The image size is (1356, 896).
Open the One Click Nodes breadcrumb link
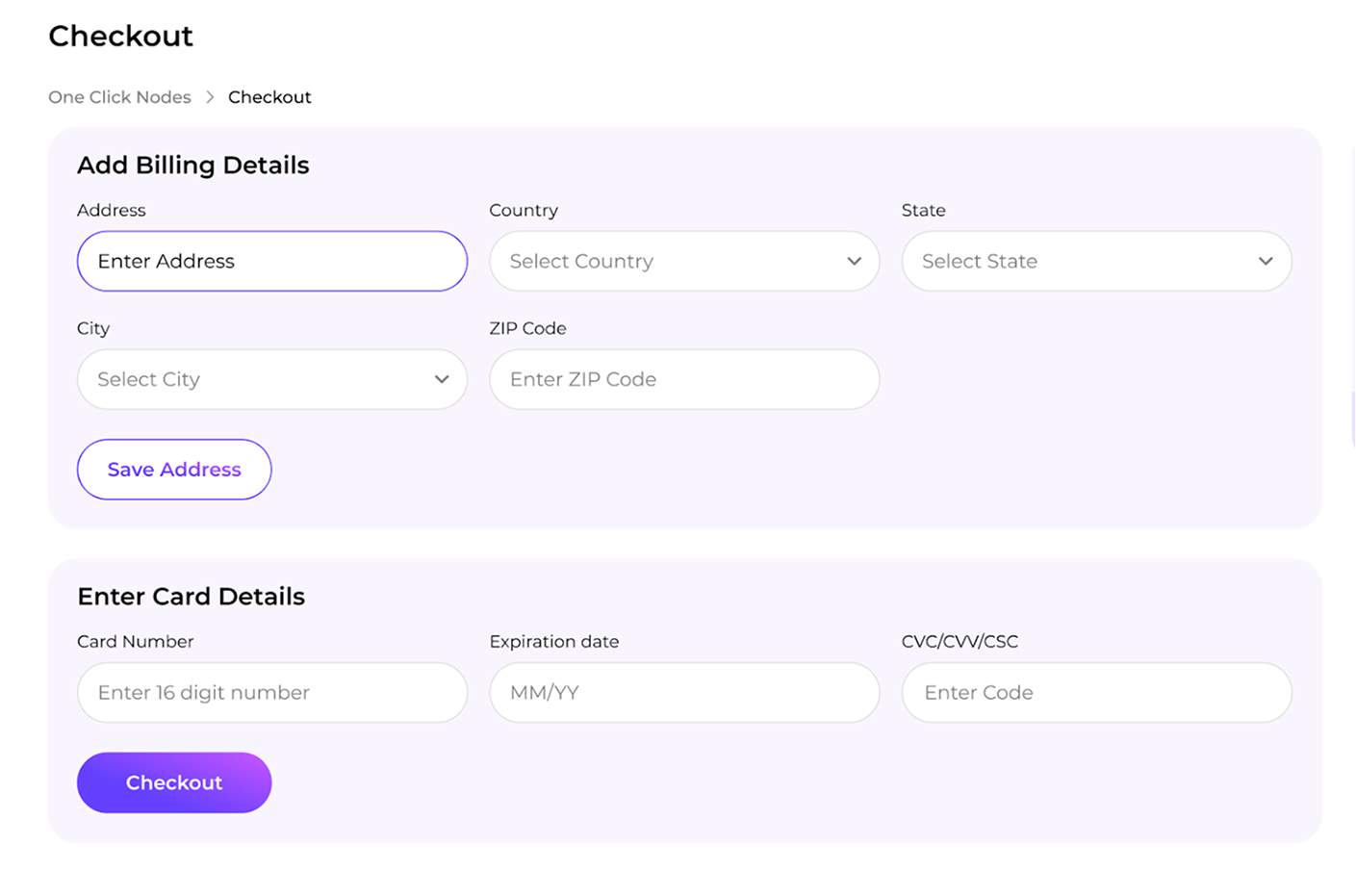pyautogui.click(x=119, y=96)
